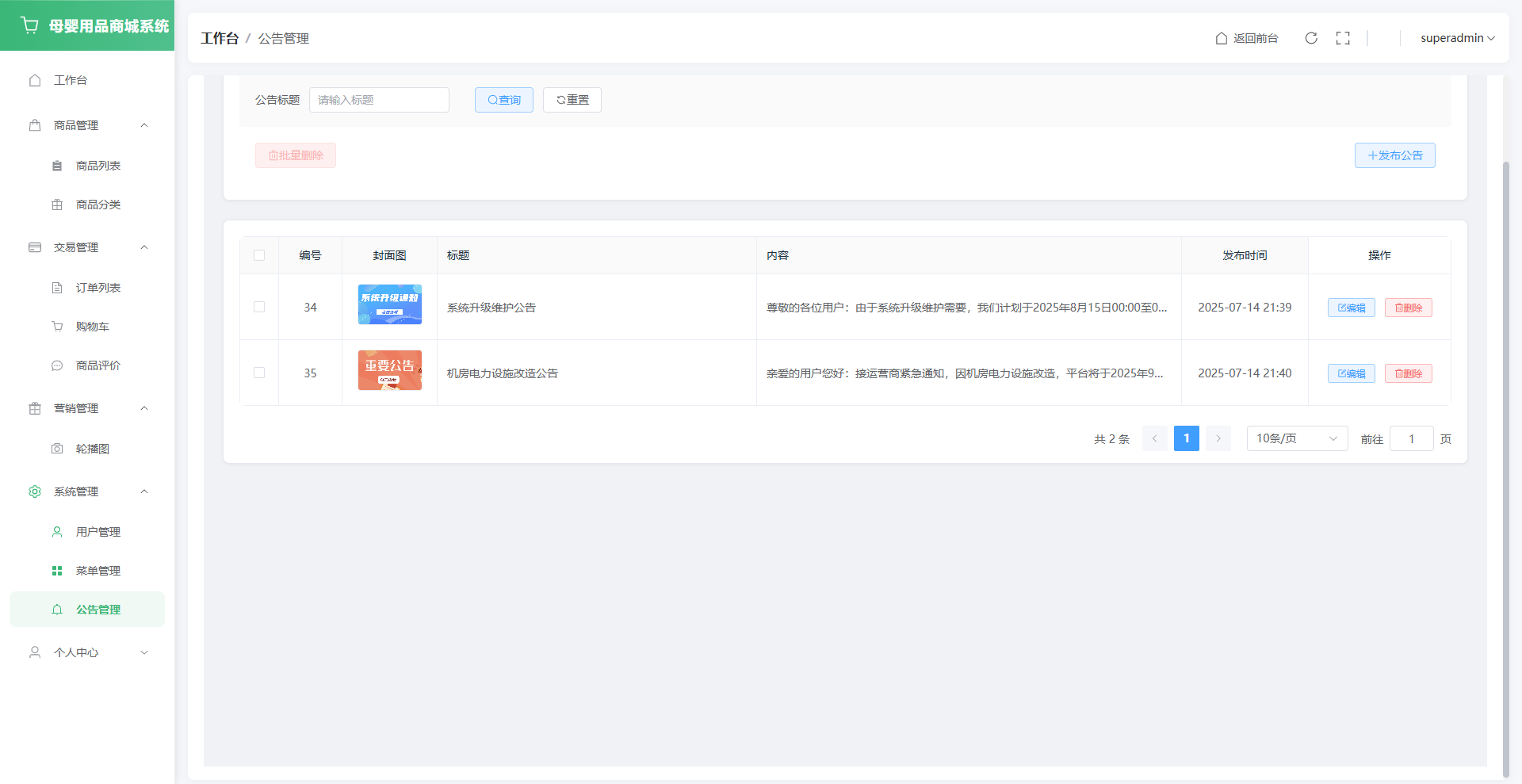Click the cart icon for 购物车

[57, 327]
